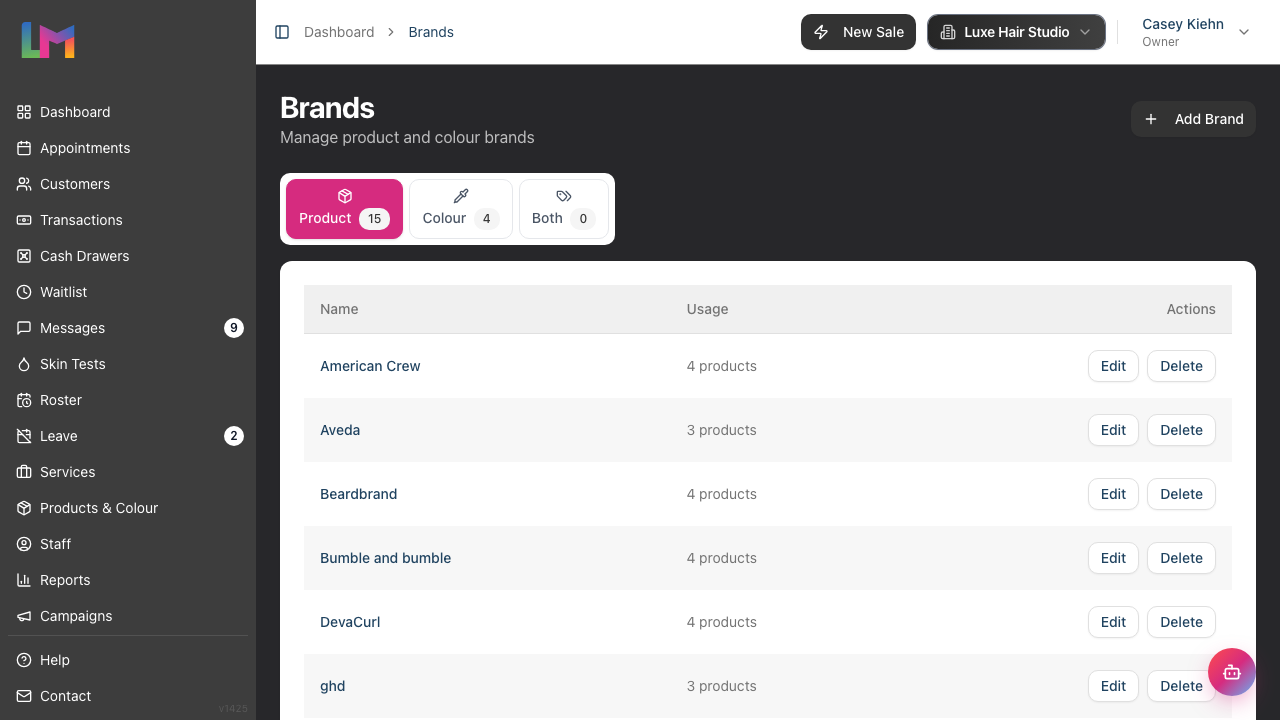Delete the American Crew brand

[x=1181, y=366]
